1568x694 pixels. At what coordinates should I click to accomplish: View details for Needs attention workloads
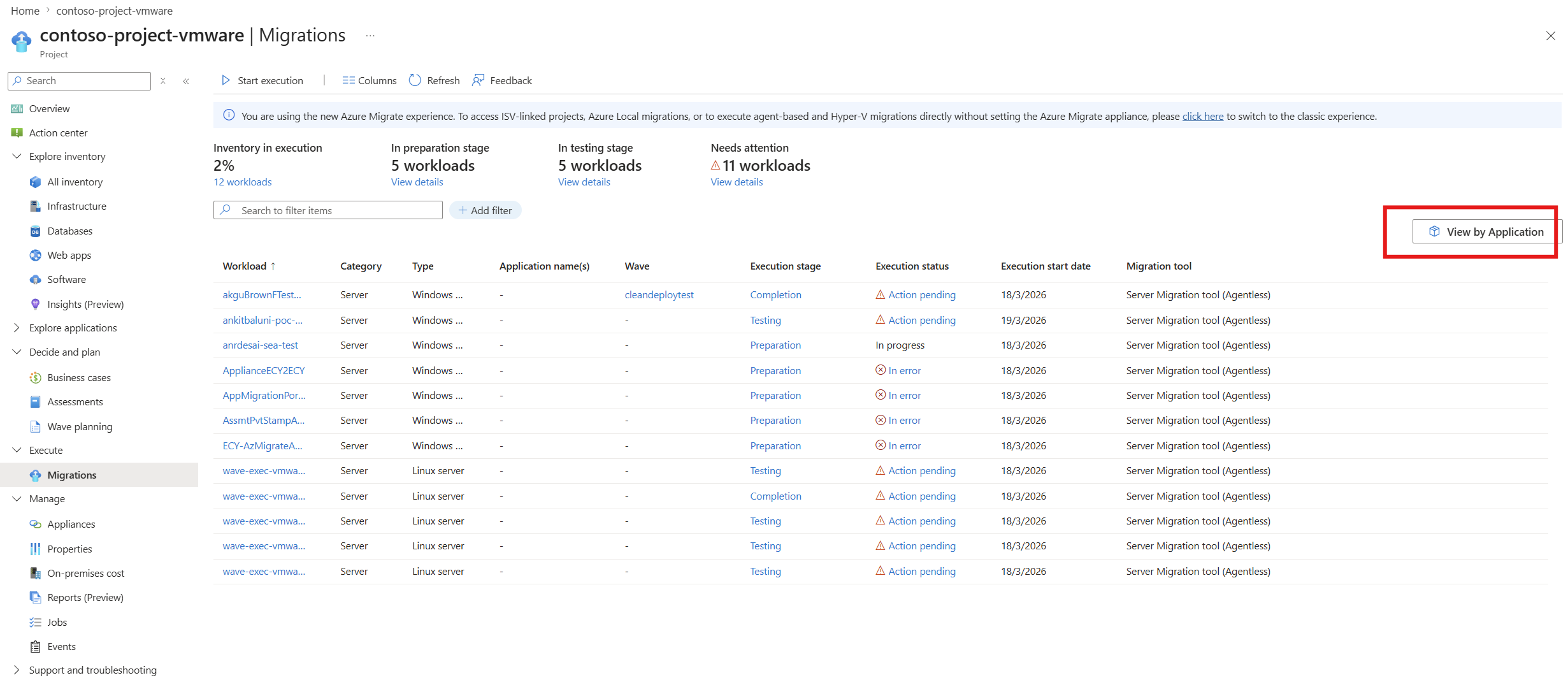tap(737, 182)
